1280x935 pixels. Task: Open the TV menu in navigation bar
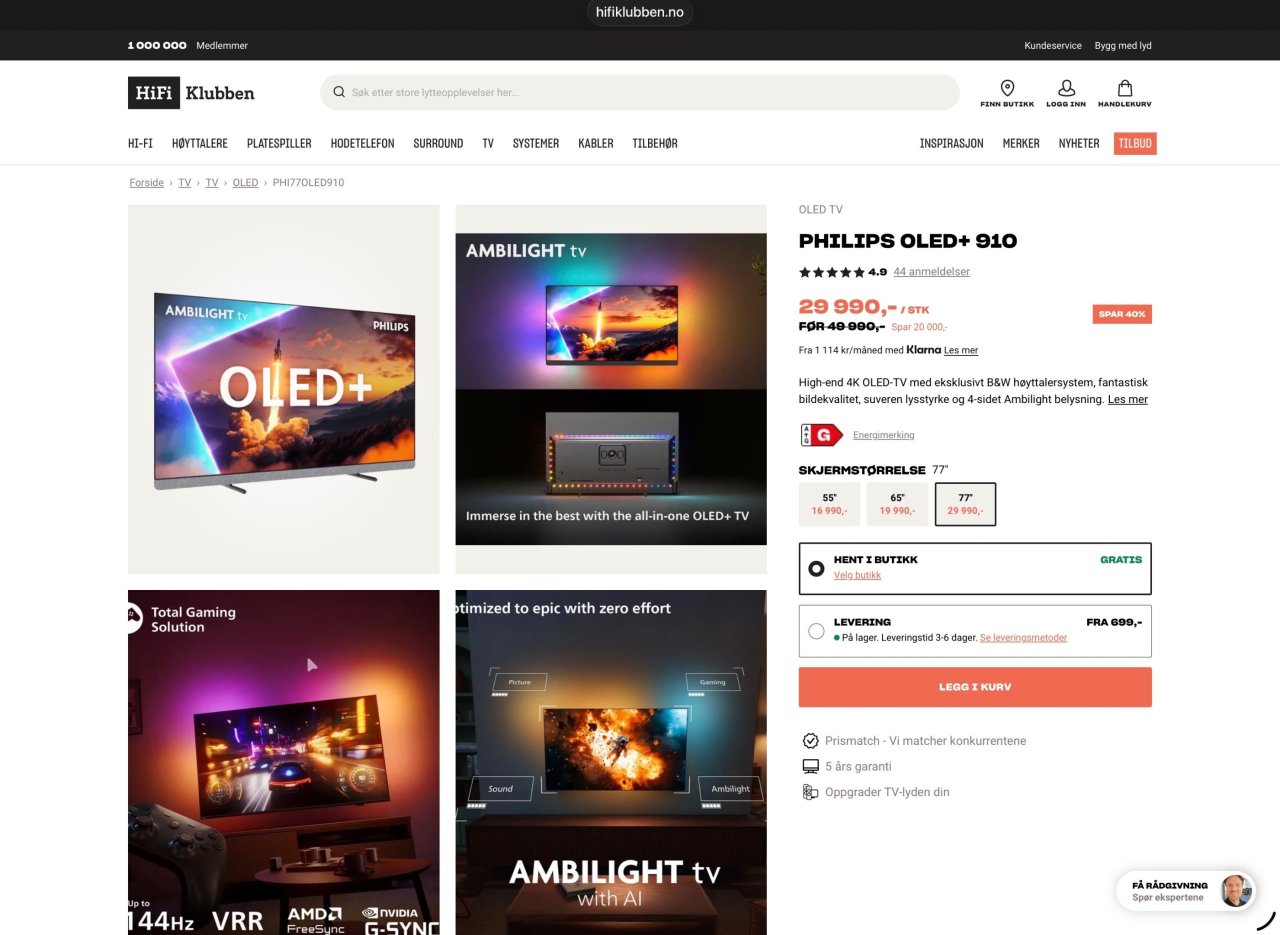pyautogui.click(x=488, y=144)
